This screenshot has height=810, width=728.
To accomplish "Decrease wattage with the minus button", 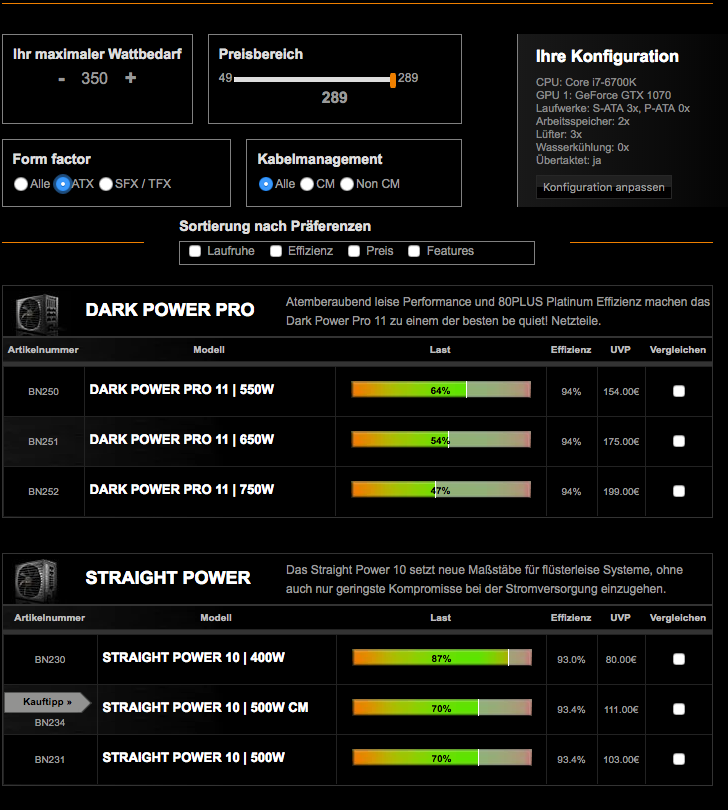I will 62,79.
